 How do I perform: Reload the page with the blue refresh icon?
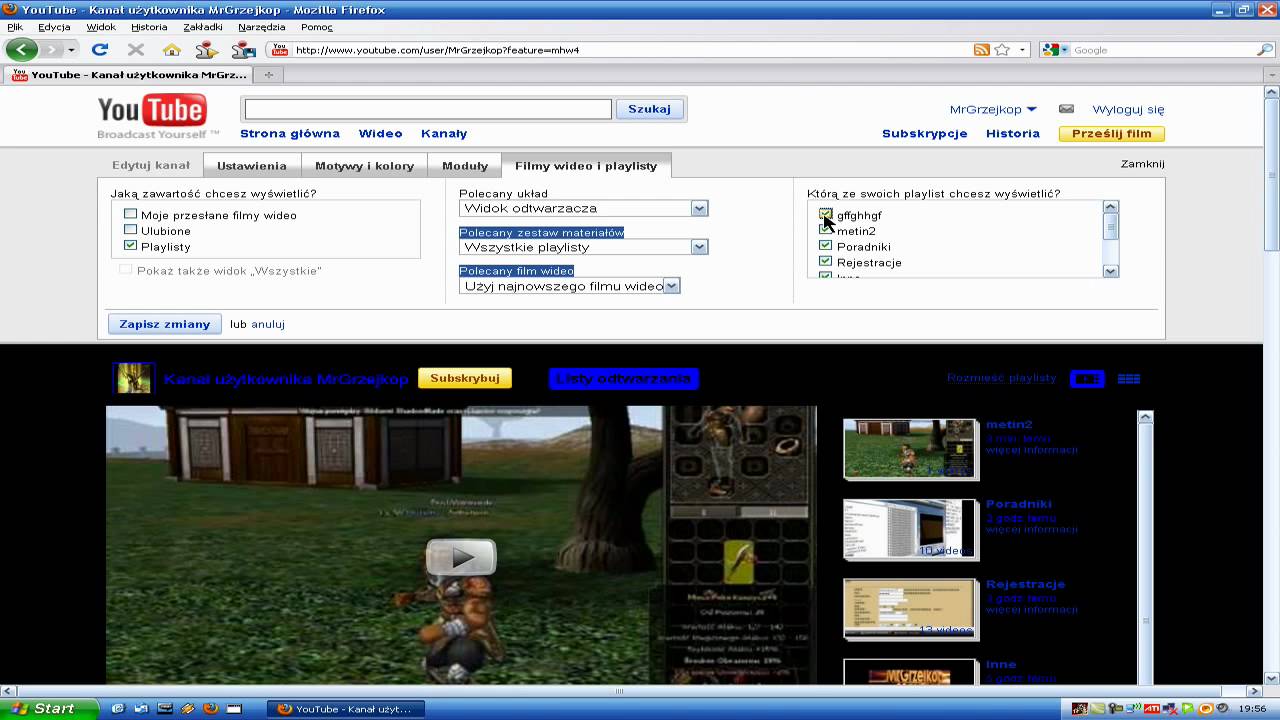pyautogui.click(x=100, y=49)
